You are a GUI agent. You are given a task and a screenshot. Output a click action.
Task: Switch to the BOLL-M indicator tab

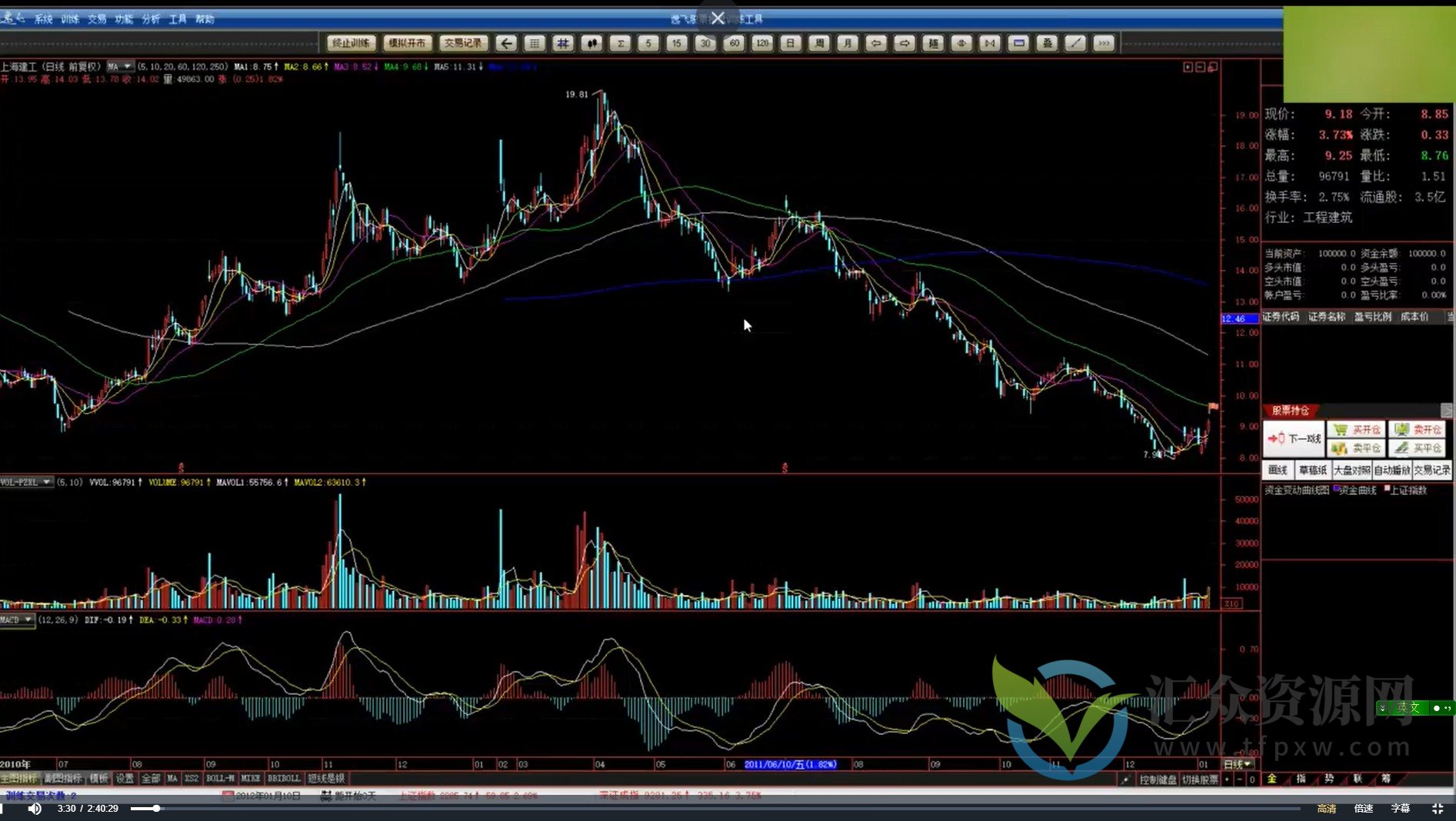[220, 779]
